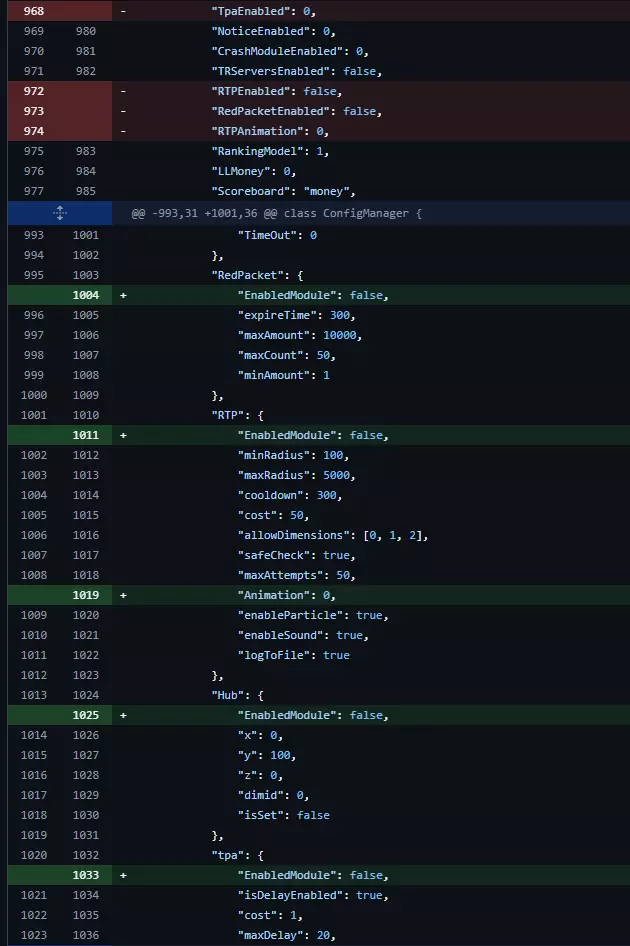Select the line '"maxAmount": 10000,'
This screenshot has height=946, width=630.
[299, 335]
